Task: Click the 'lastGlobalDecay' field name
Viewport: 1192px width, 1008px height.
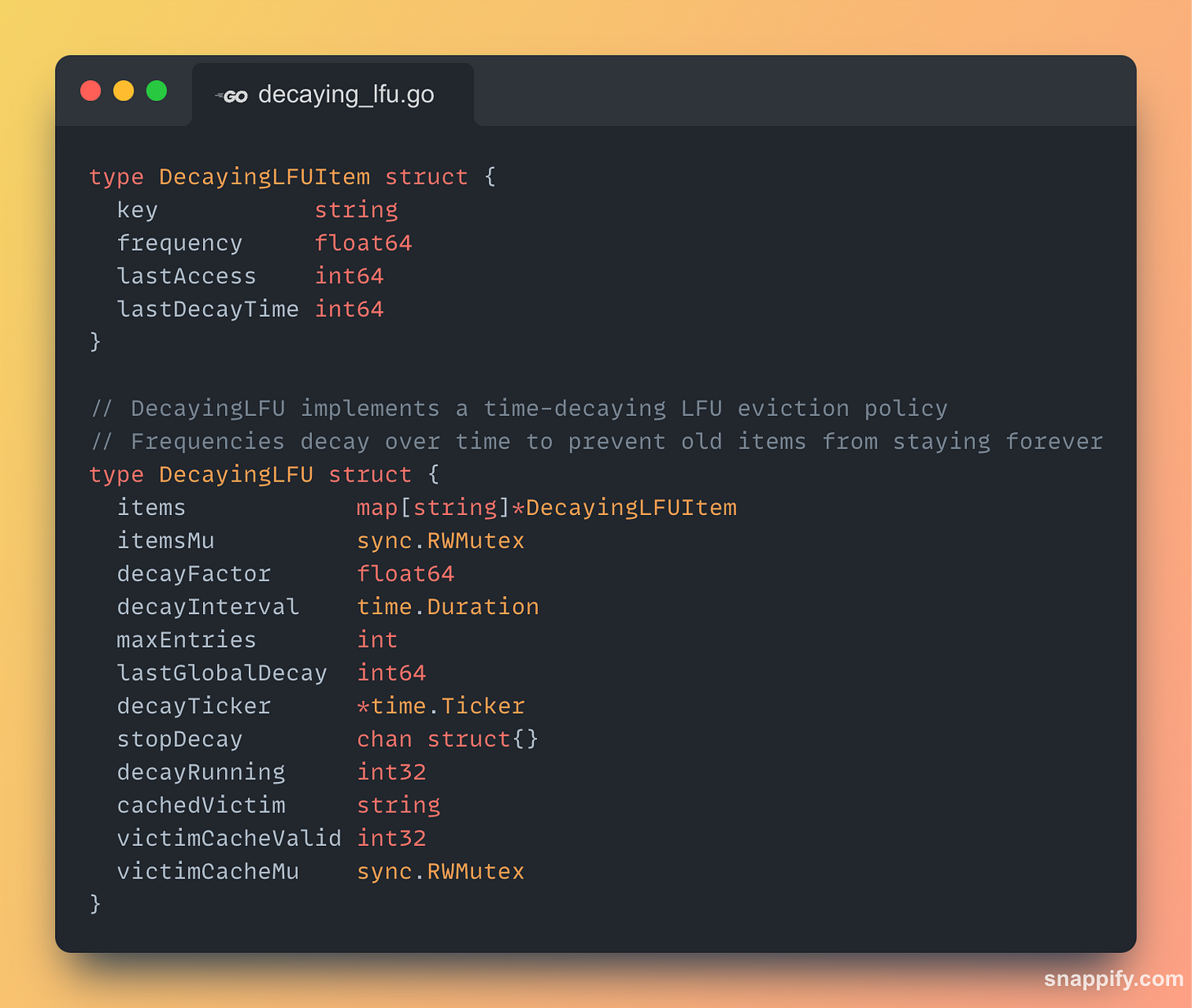Action: [222, 673]
